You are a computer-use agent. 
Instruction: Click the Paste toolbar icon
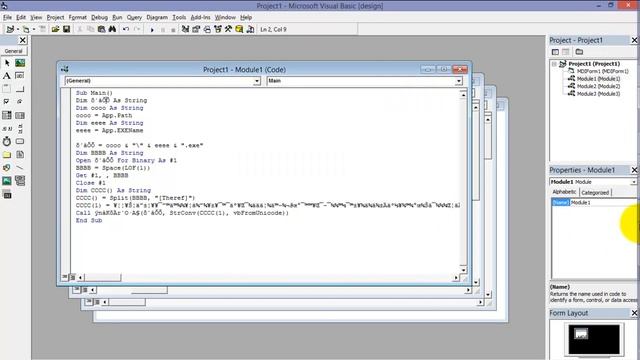101,29
